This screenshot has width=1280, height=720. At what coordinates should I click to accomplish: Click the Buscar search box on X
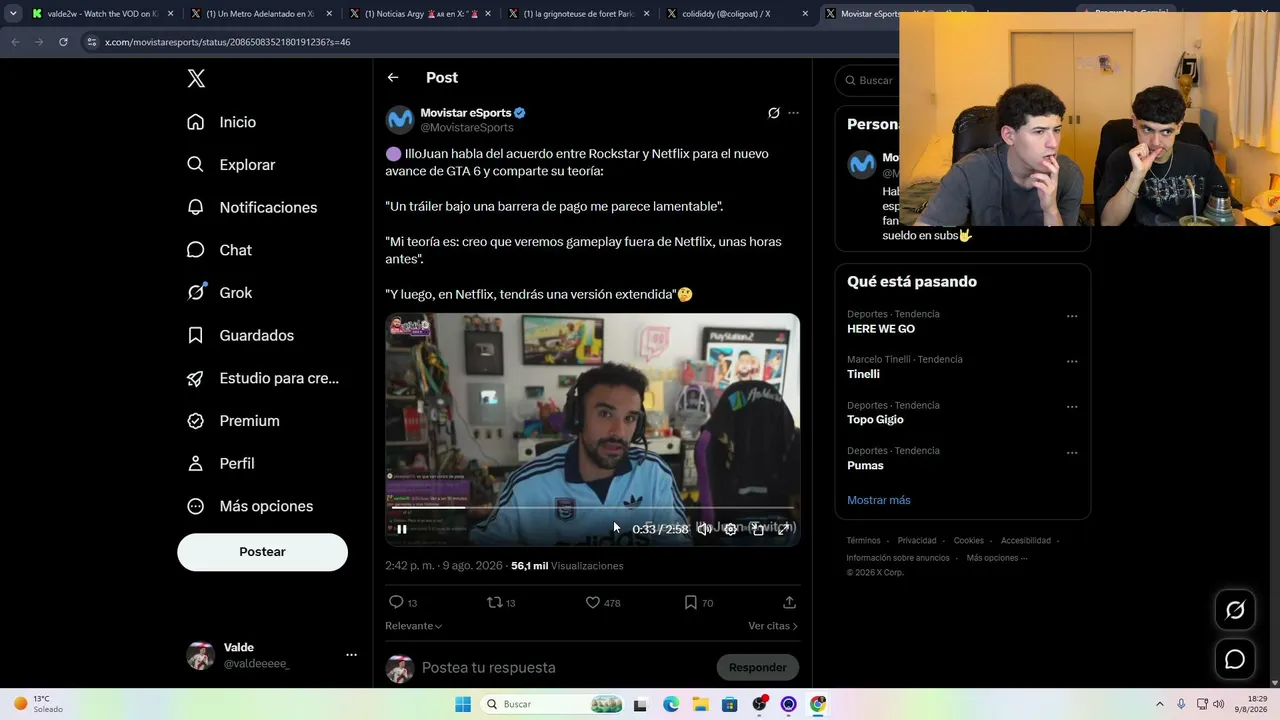(x=868, y=80)
